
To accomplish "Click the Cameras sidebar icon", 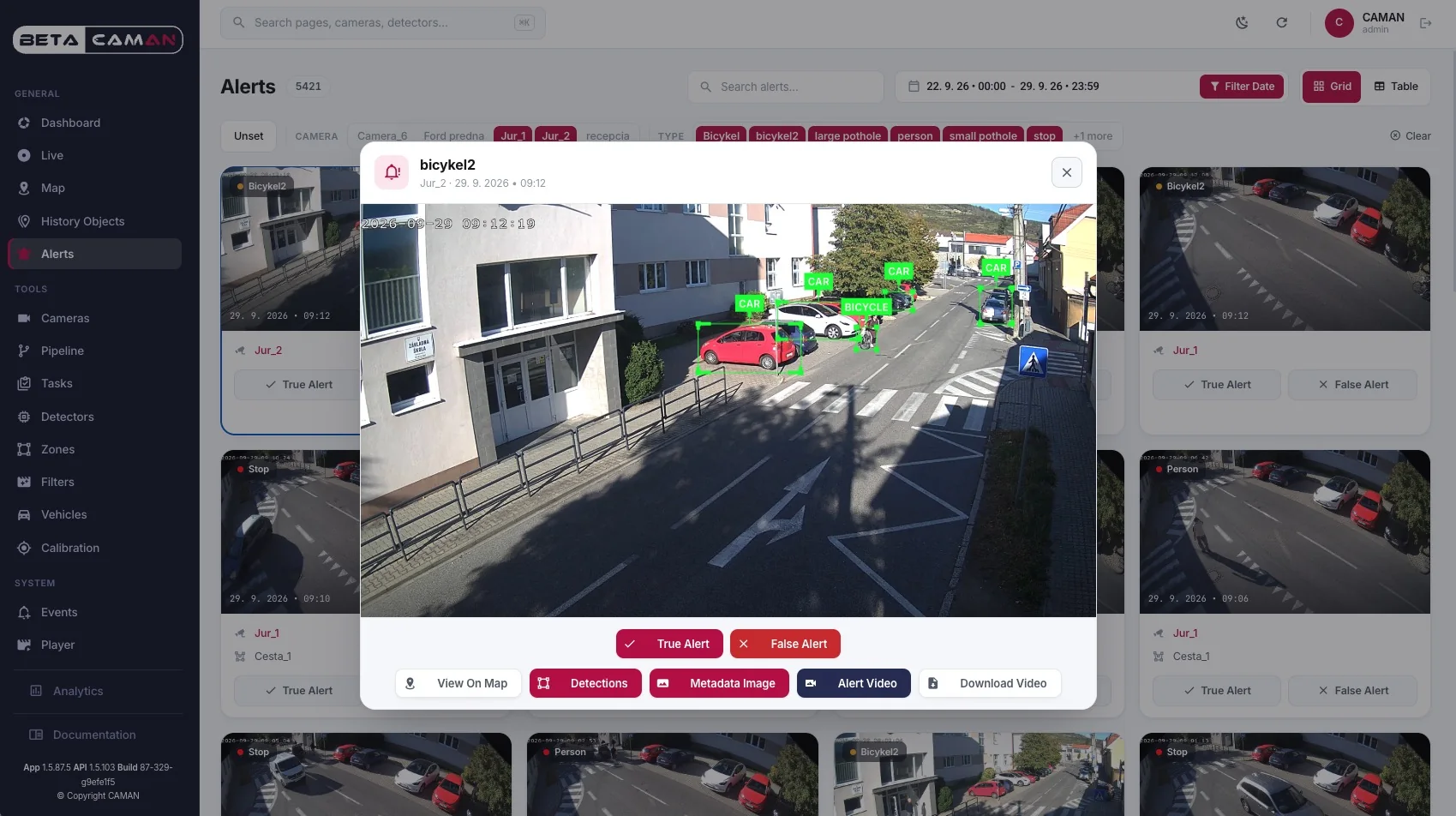I will 24,319.
